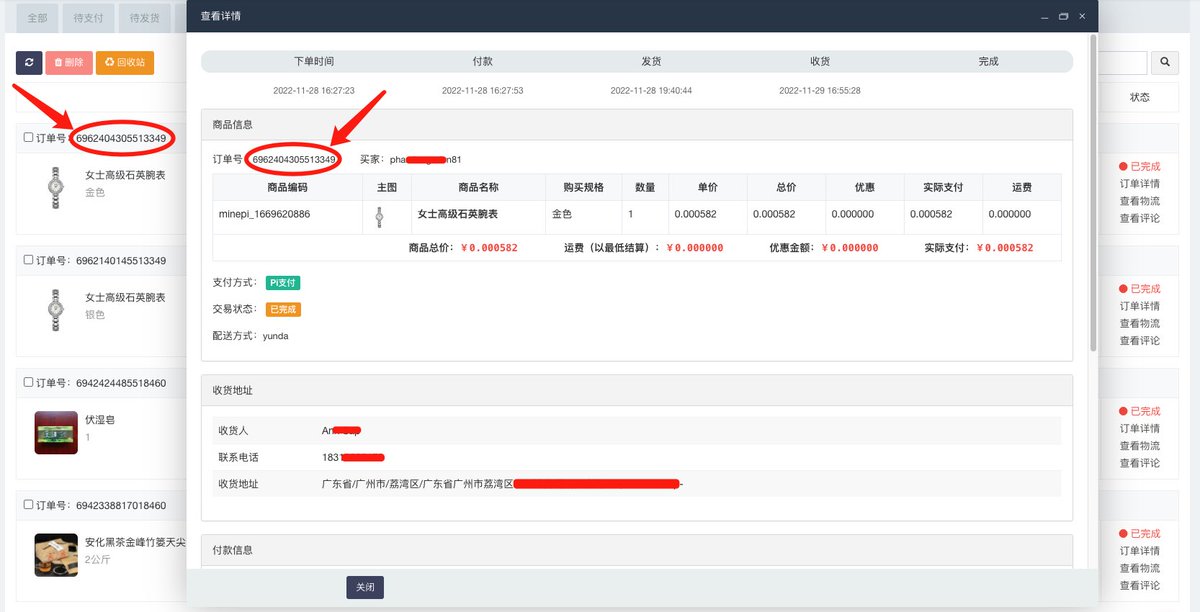Viewport: 1200px width, 612px height.
Task: Click the 付款信息 section header
Action: (x=636, y=550)
